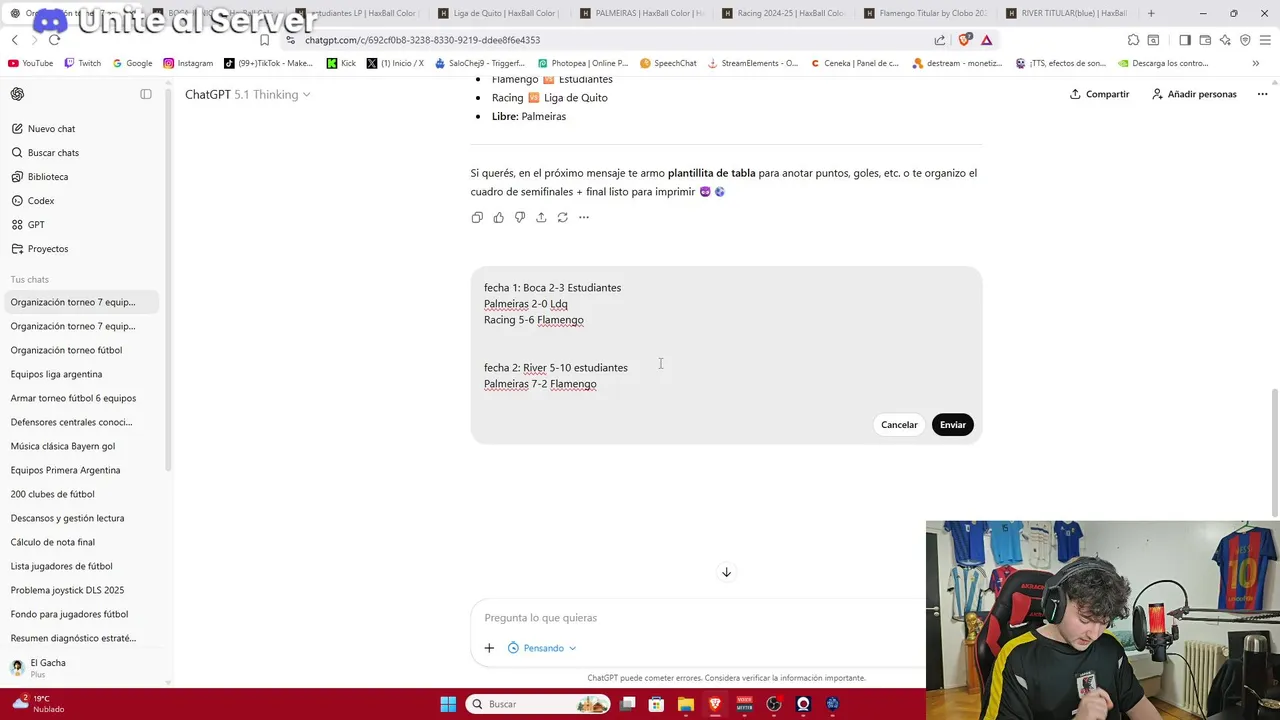Click the Compartir button
Viewport: 1280px width, 720px height.
coord(1099,94)
